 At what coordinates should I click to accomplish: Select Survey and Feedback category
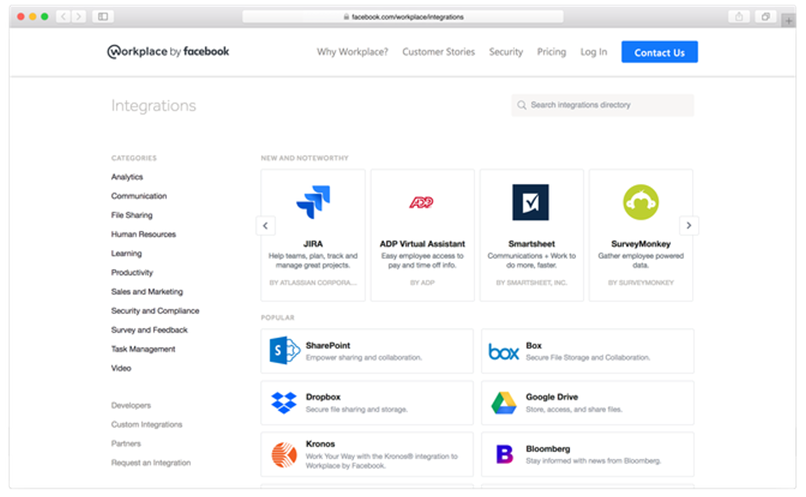point(149,329)
